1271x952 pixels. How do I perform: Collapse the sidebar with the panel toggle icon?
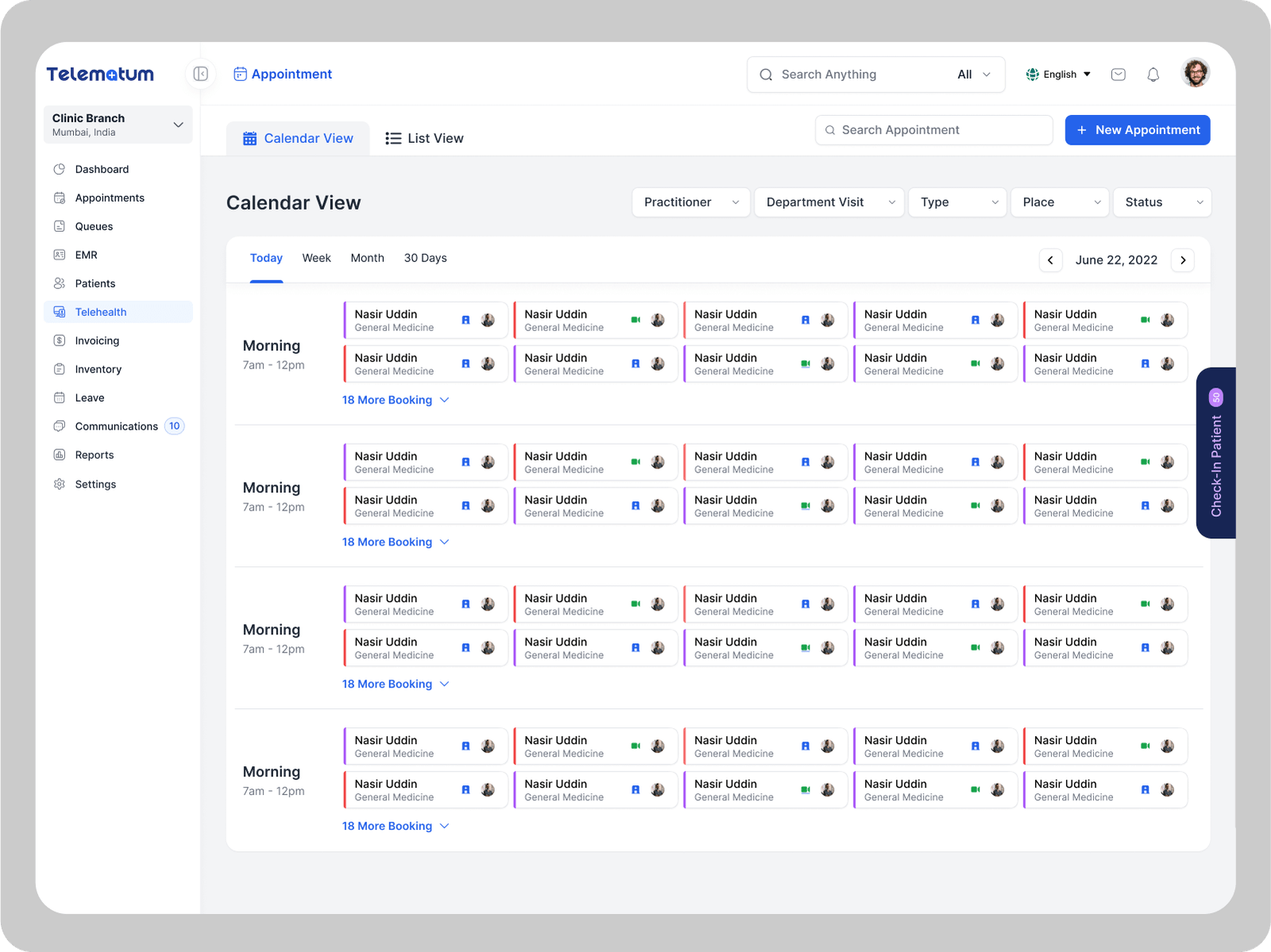click(200, 74)
